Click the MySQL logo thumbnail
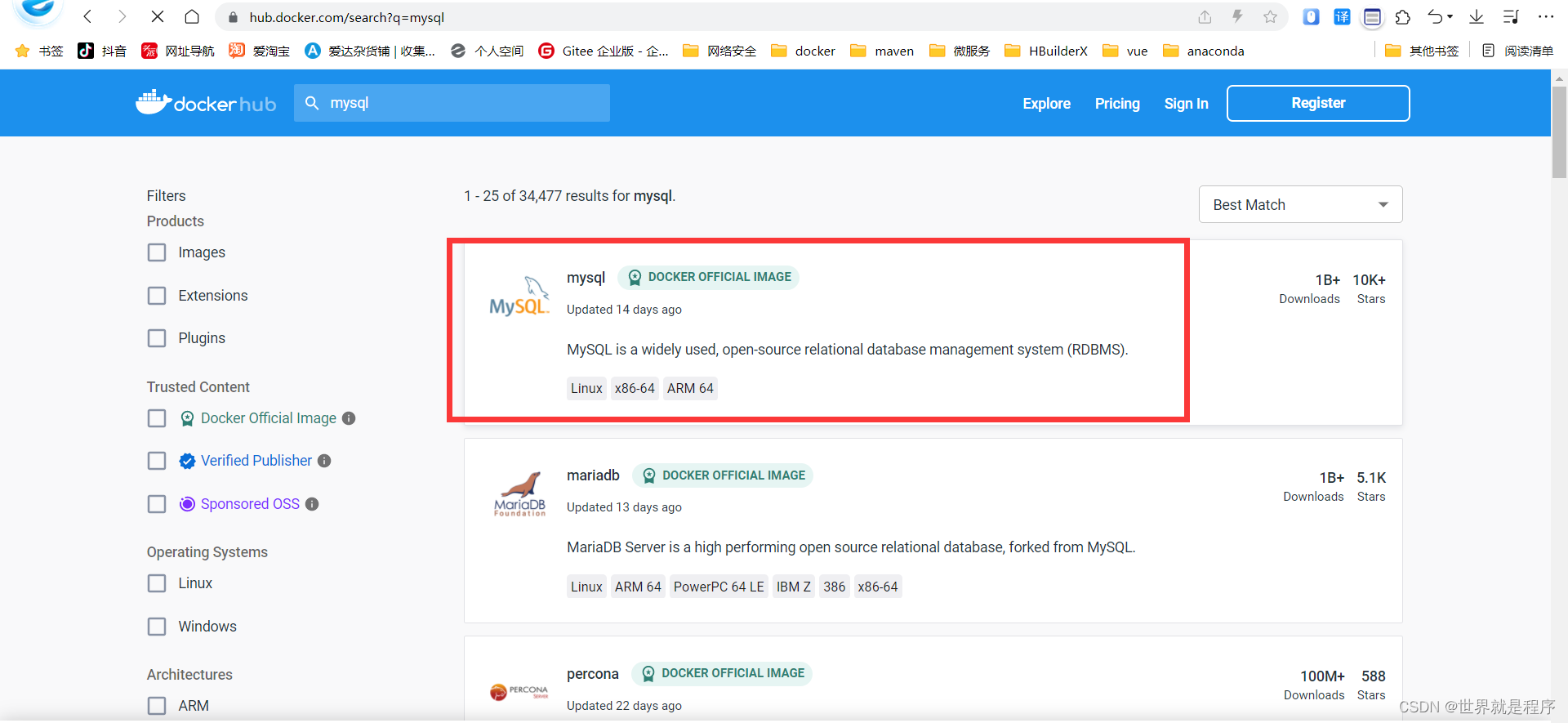The height and width of the screenshot is (723, 1568). point(519,297)
